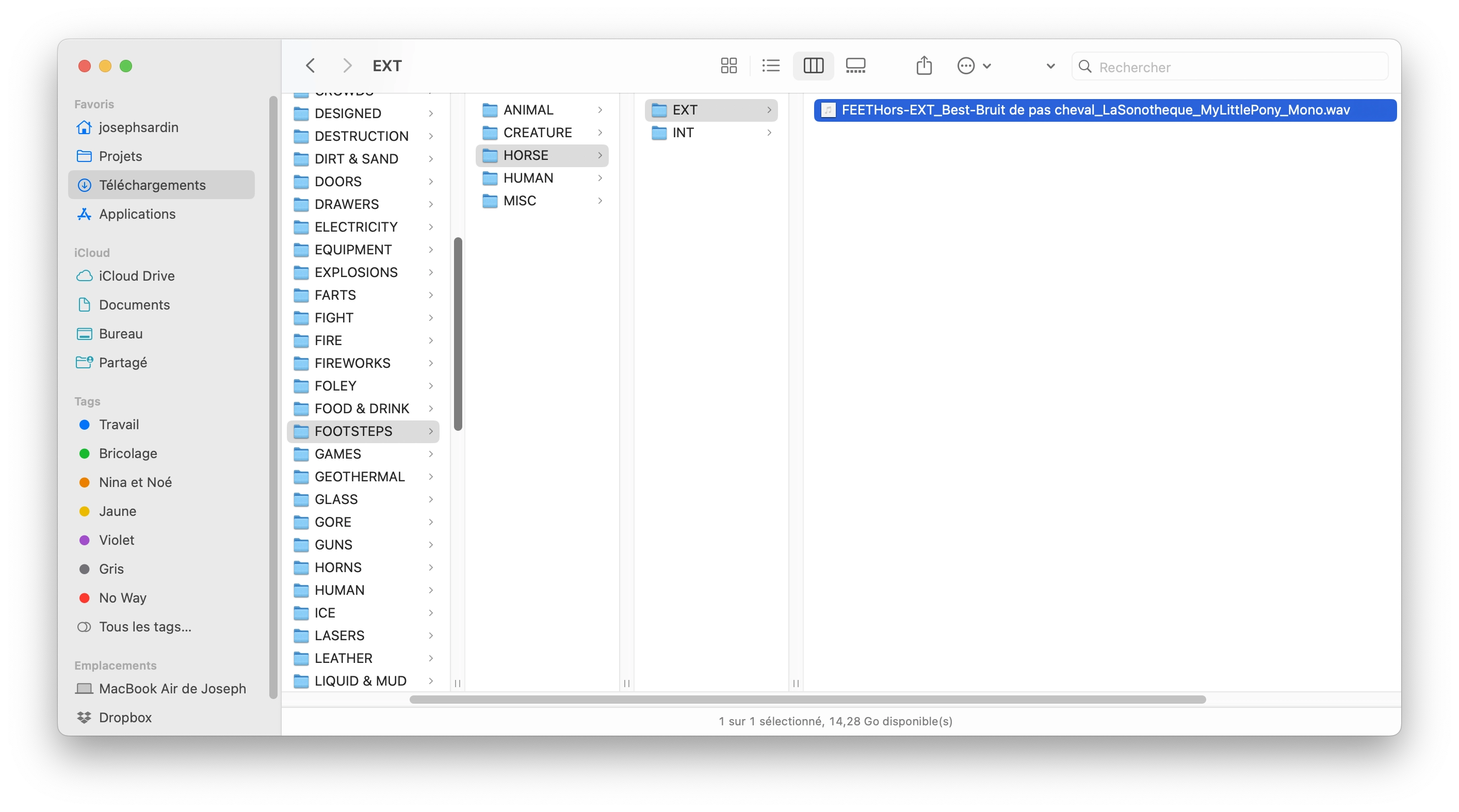The width and height of the screenshot is (1459, 812).
Task: Select the ELECTRICITY folder
Action: click(363, 227)
